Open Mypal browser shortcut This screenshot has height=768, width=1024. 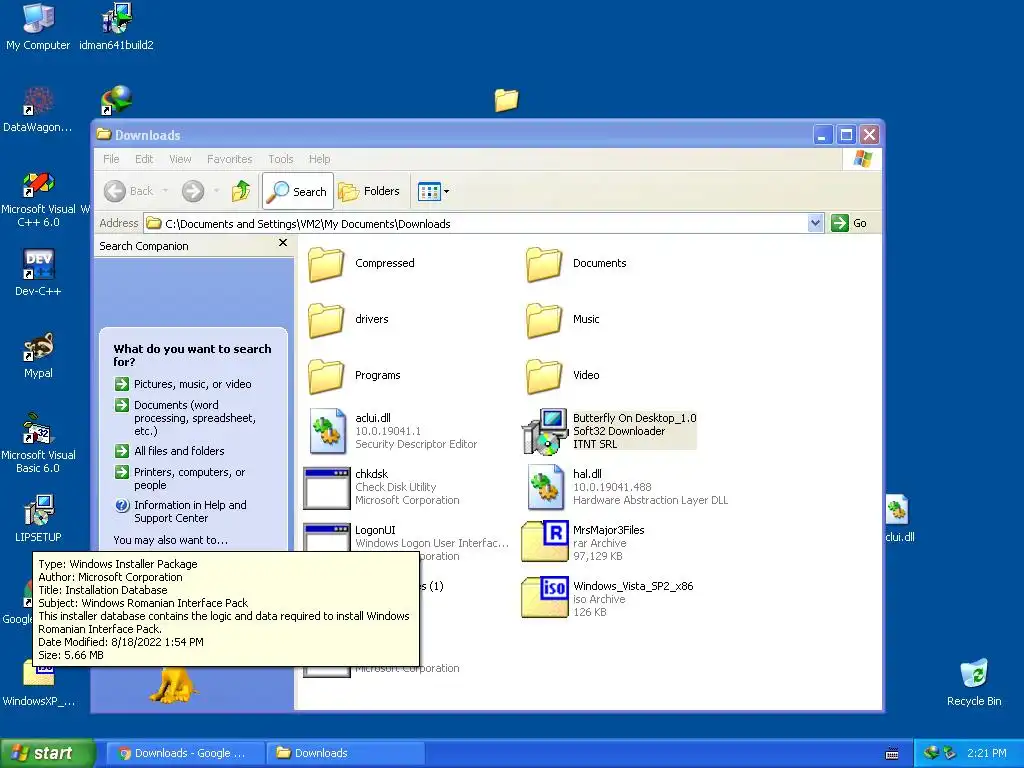coord(38,356)
